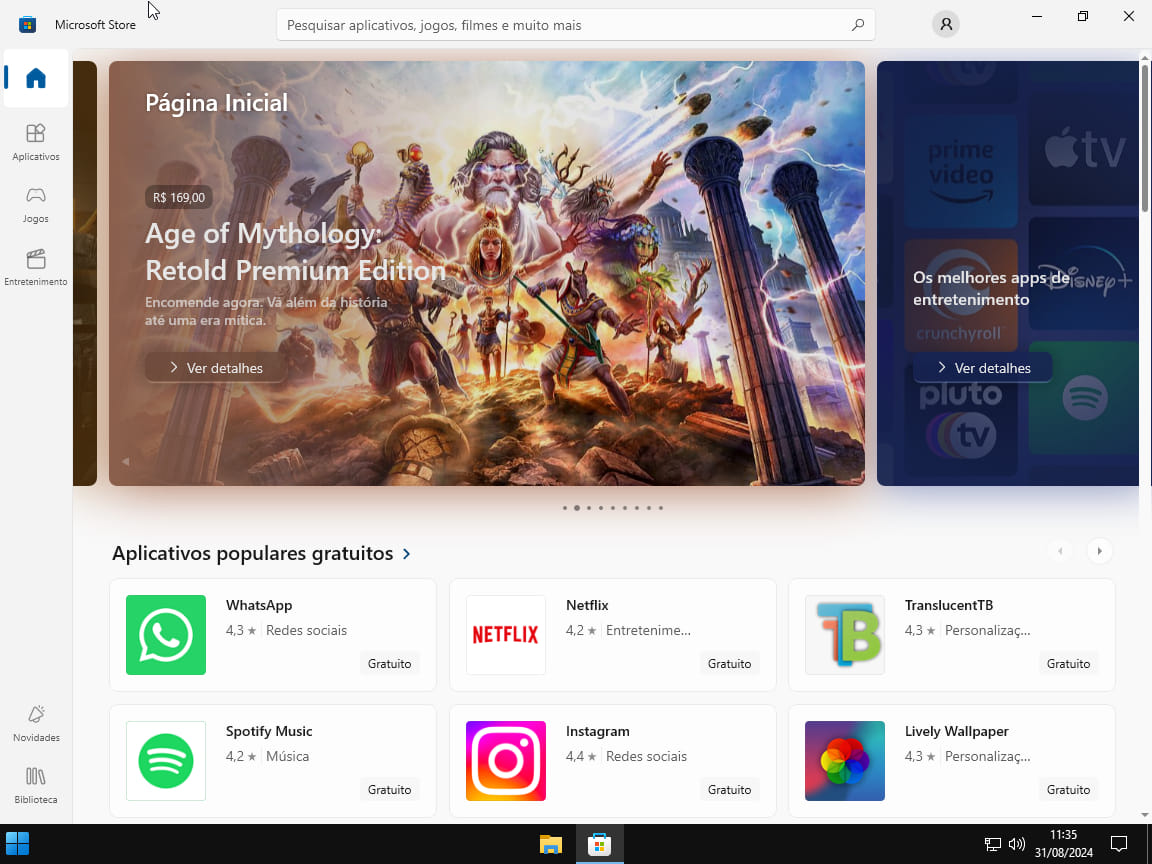The width and height of the screenshot is (1152, 864).
Task: Open the Netflix app icon
Action: (505, 635)
